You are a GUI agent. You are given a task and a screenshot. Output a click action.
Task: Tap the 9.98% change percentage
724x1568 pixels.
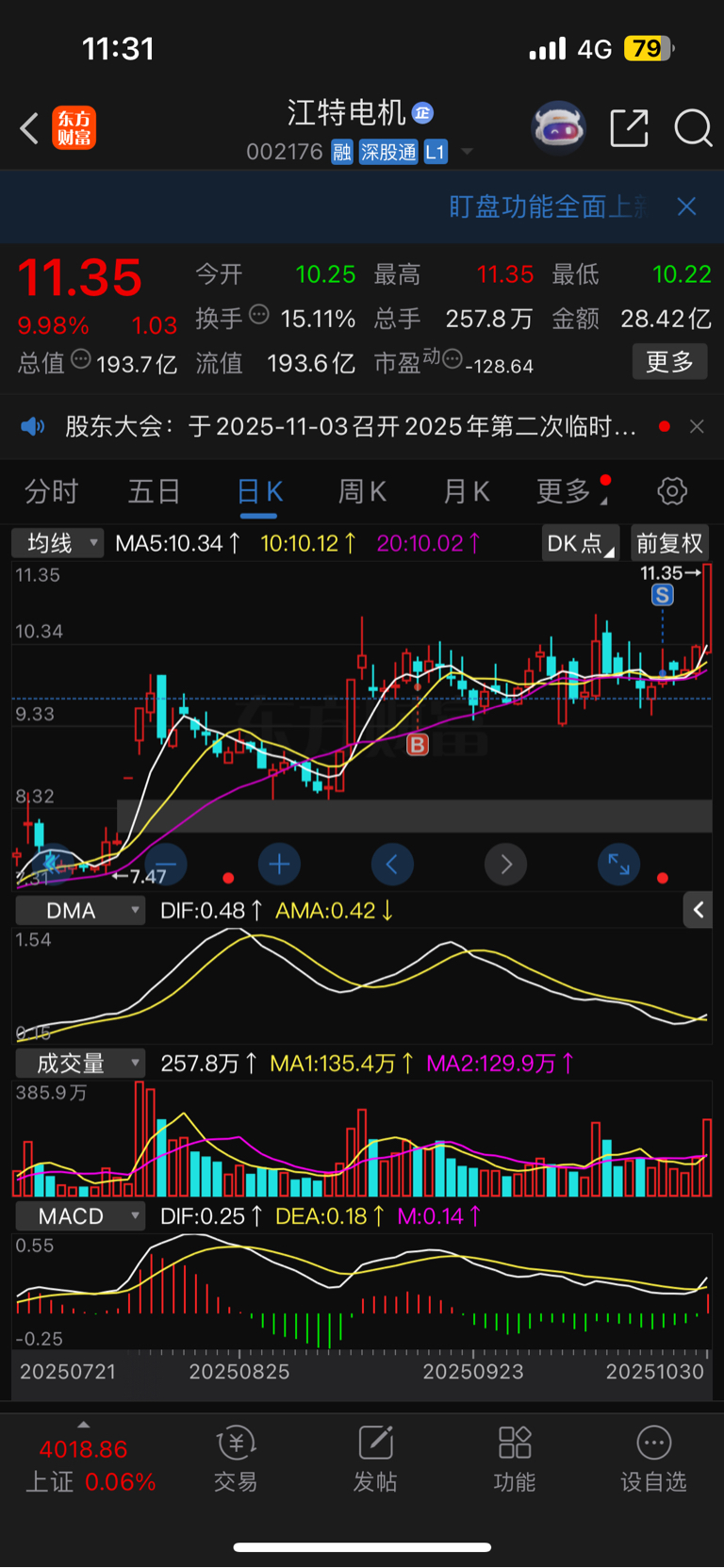coord(53,326)
